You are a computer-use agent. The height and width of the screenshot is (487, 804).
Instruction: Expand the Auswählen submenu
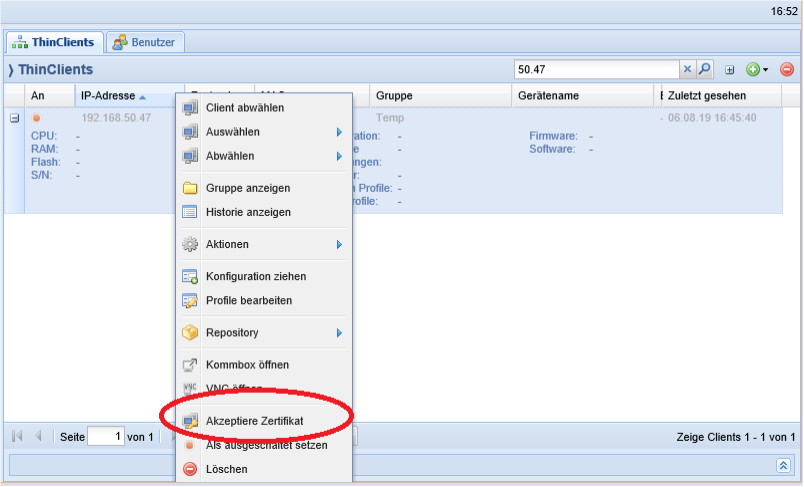pyautogui.click(x=338, y=132)
